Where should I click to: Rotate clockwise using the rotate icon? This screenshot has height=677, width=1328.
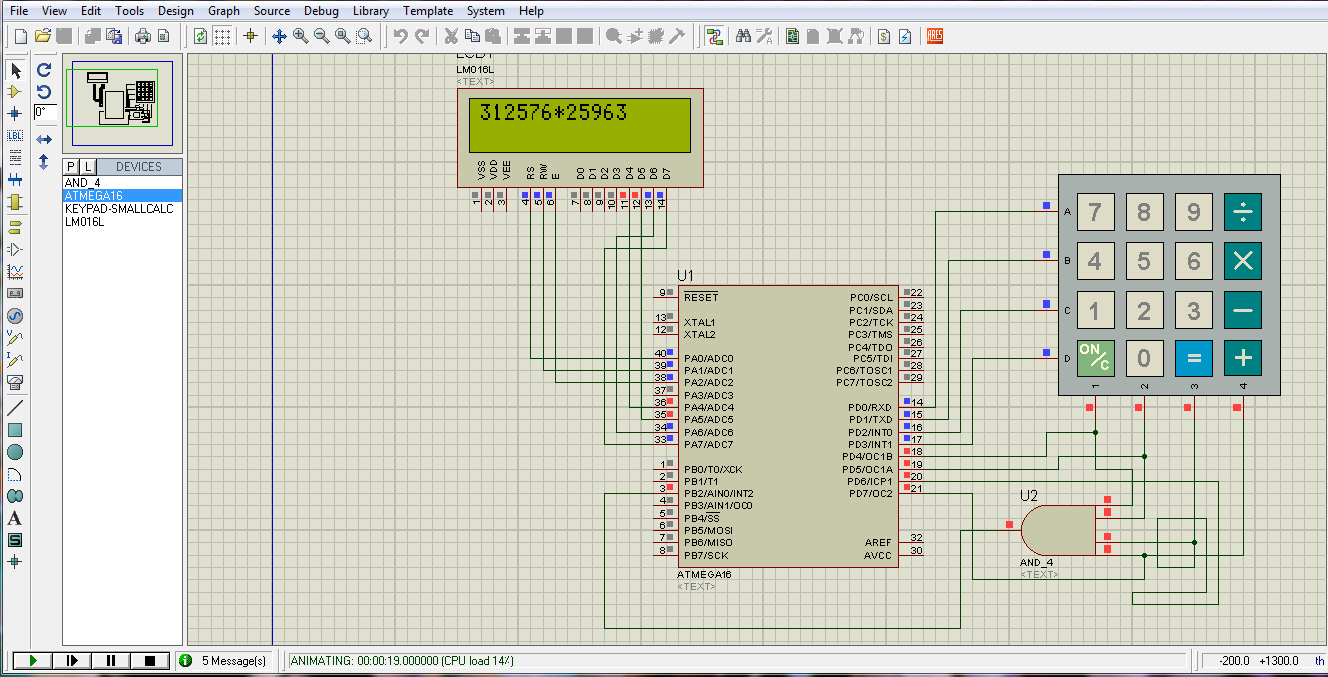(44, 70)
